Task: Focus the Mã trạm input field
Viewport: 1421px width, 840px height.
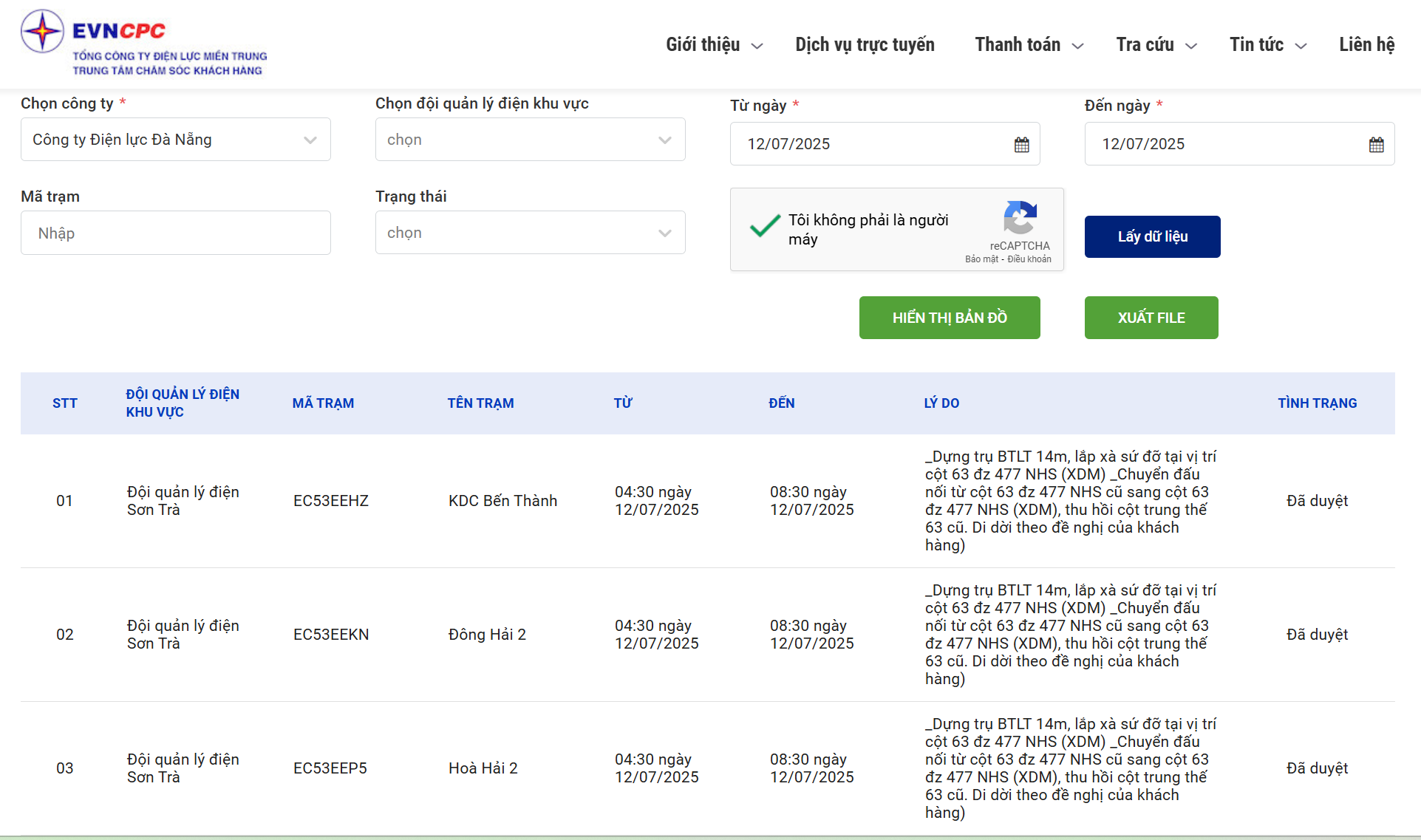Action: click(x=175, y=233)
